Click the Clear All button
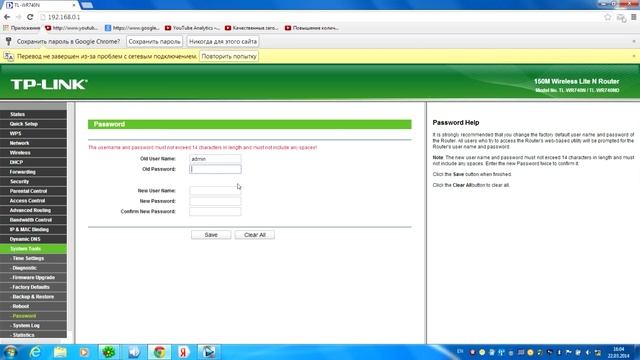This screenshot has height=360, width=640. coord(255,235)
